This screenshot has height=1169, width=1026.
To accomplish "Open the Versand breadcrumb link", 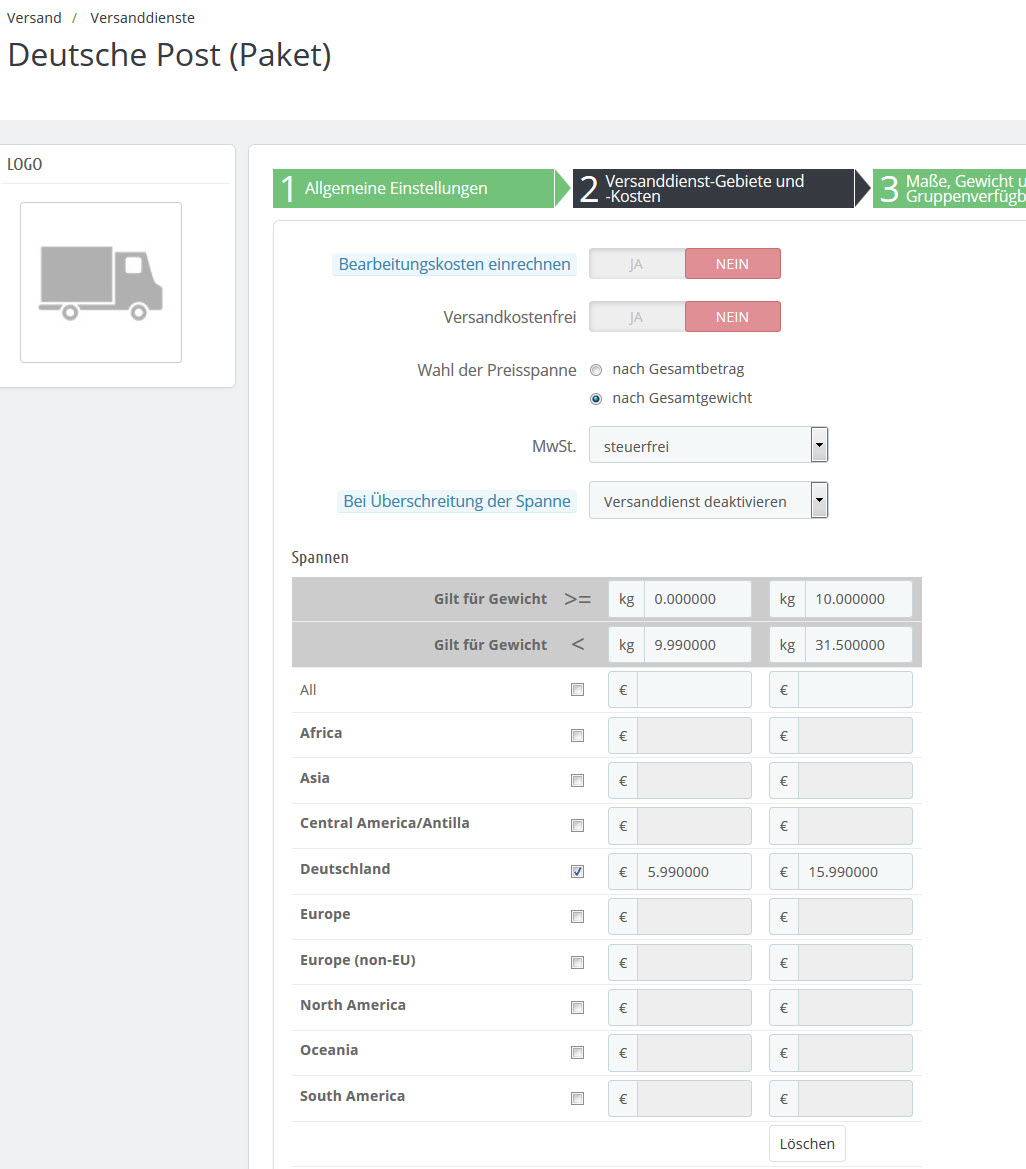I will coord(34,18).
